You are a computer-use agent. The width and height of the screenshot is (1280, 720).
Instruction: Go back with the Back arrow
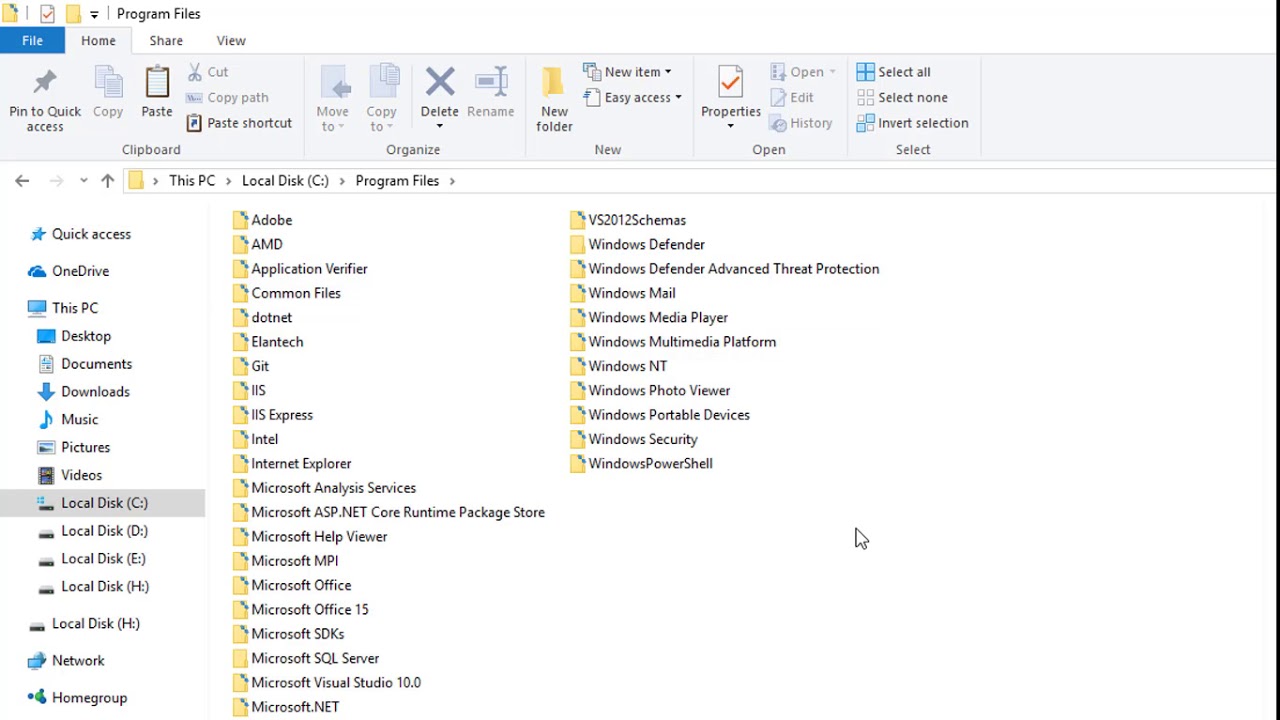pyautogui.click(x=22, y=181)
